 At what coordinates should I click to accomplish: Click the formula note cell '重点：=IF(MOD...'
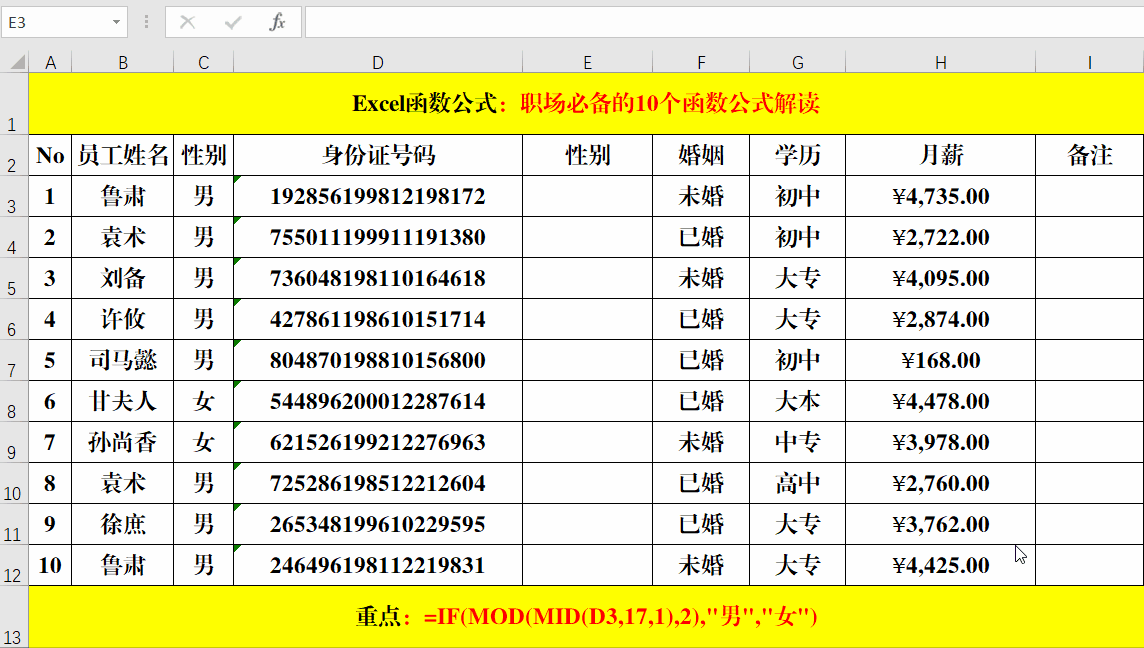coord(586,617)
